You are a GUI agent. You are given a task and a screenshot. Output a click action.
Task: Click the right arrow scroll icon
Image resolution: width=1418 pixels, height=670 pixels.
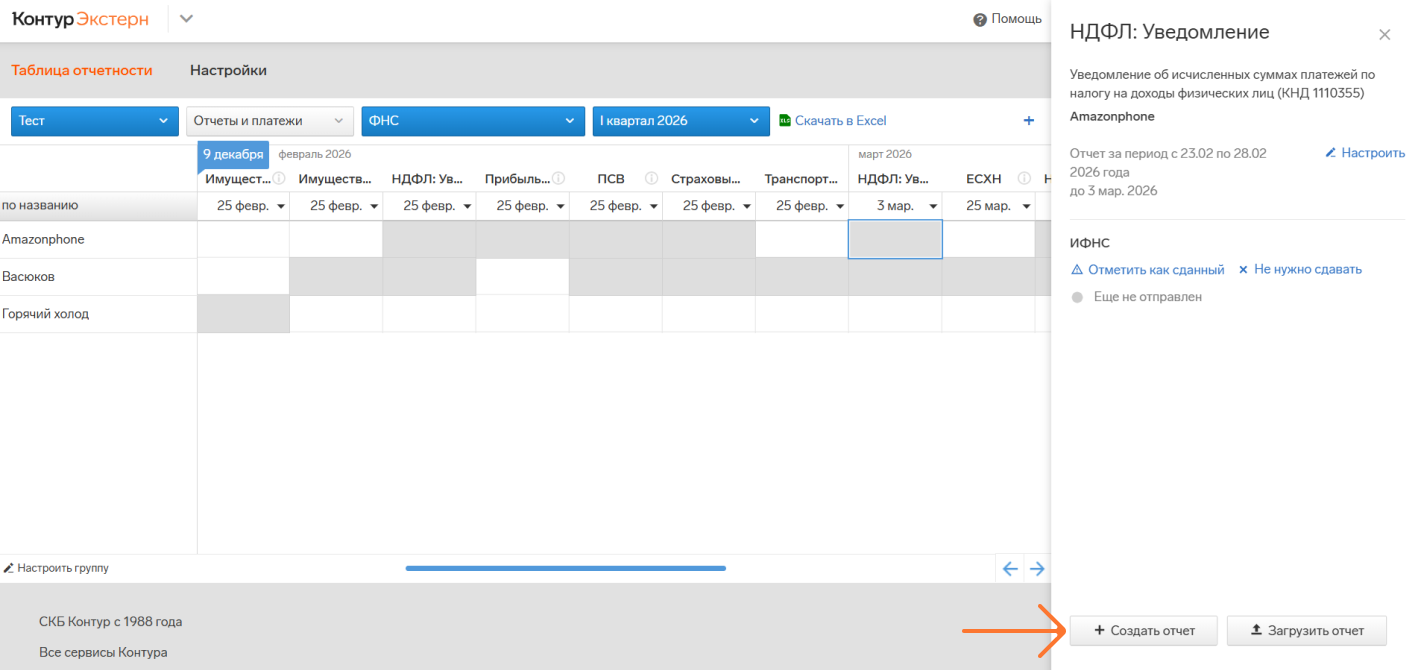[1037, 569]
